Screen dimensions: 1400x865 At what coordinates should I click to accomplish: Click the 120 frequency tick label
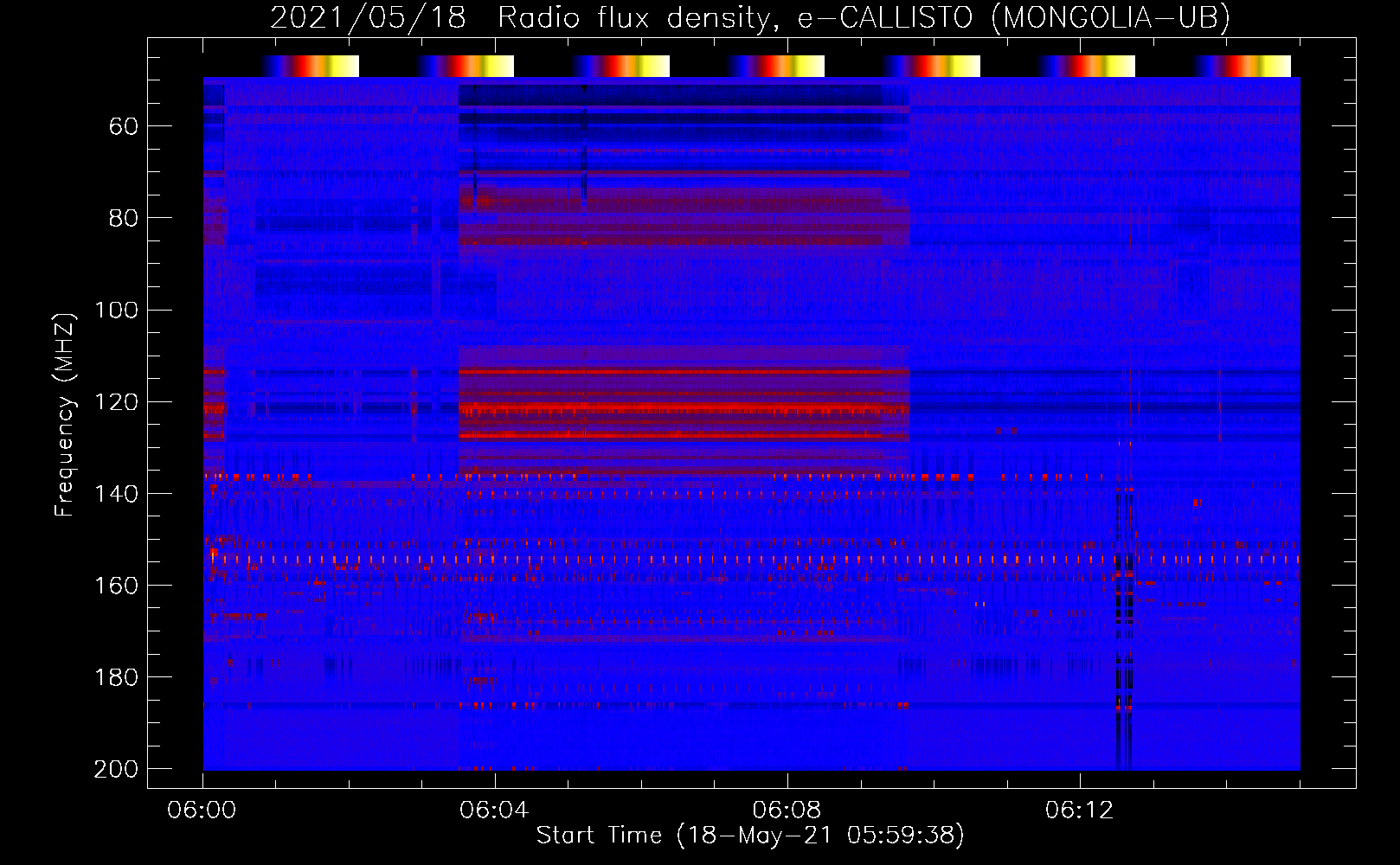coord(116,402)
